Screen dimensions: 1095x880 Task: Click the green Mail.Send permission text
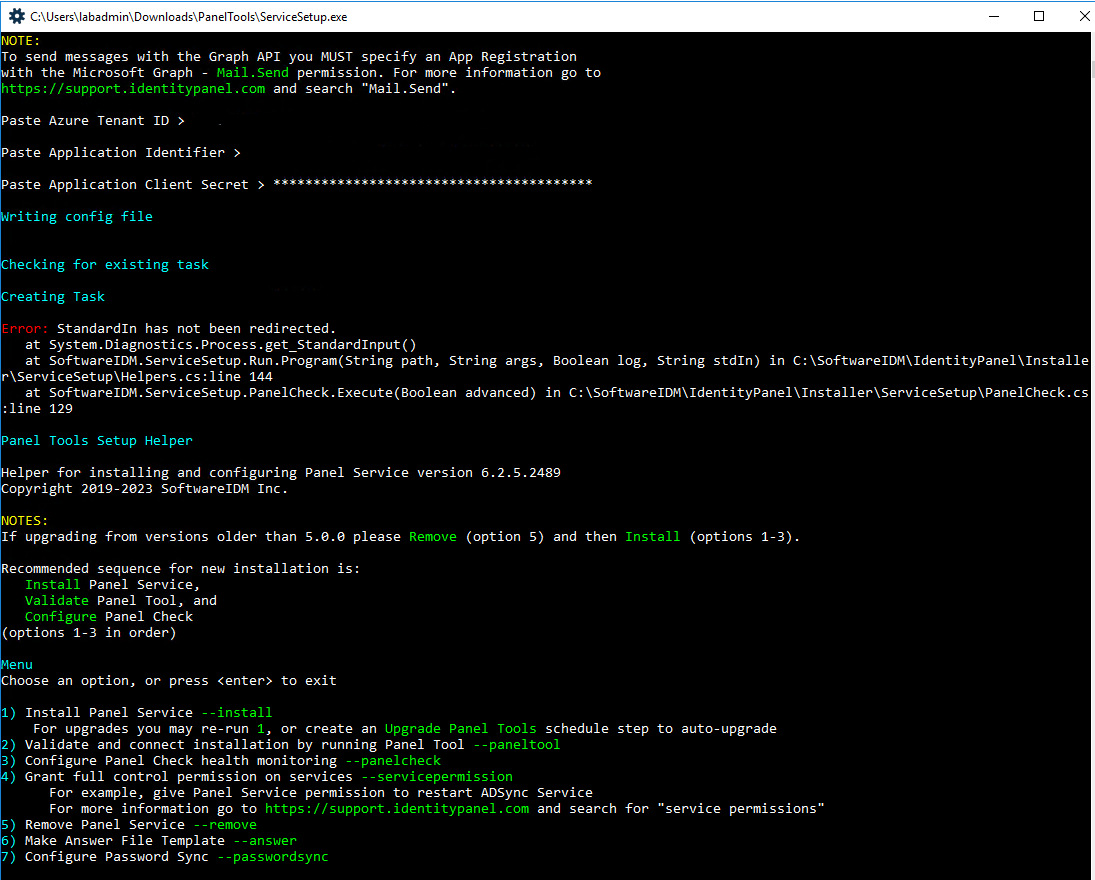pos(252,73)
